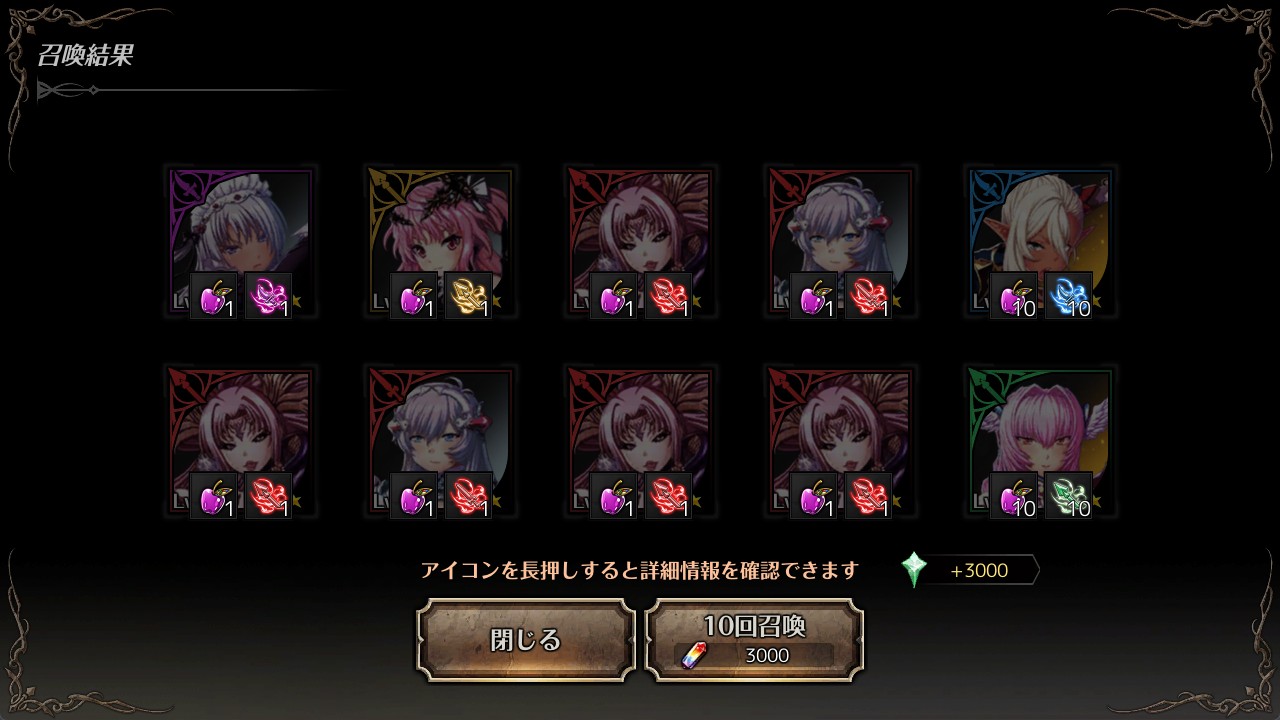
Task: Click the gold crystal icon on the gold card
Action: [x=468, y=296]
